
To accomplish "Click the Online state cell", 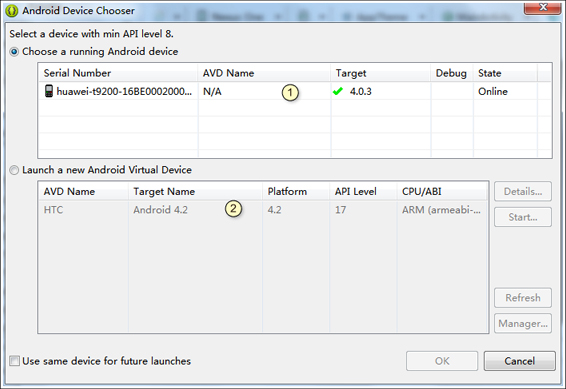I will coord(493,92).
